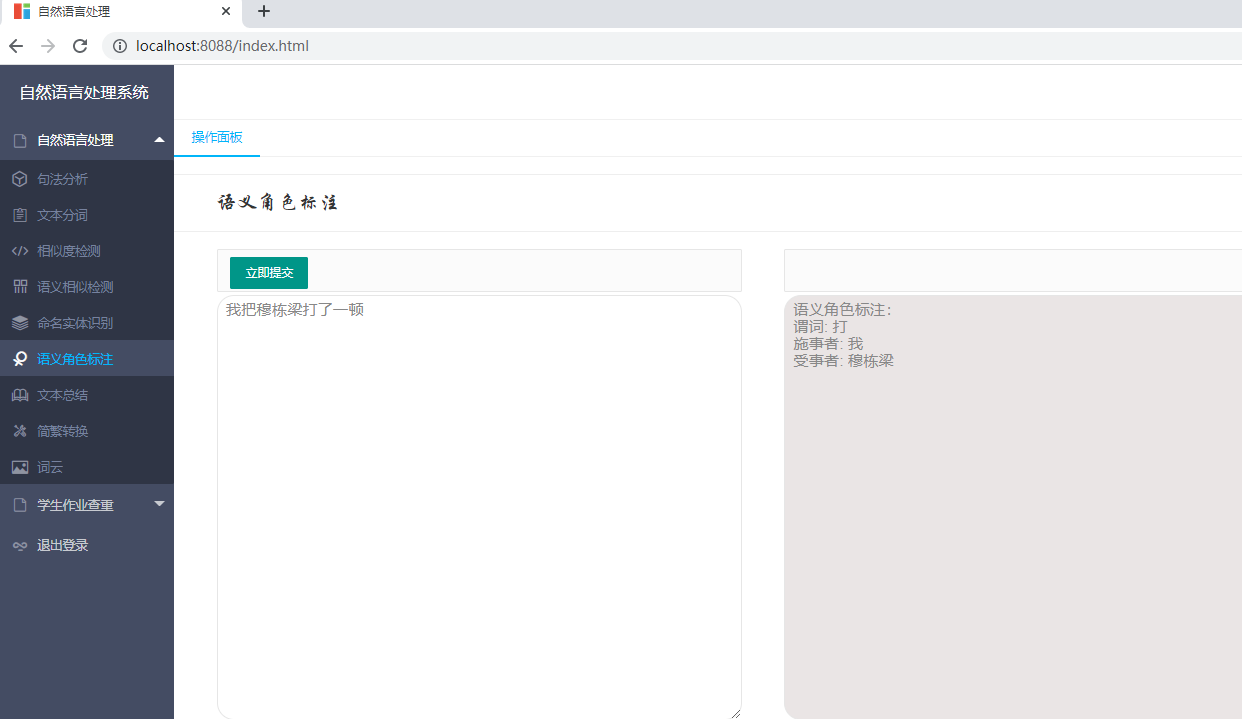
Task: Click the grid icon beside 语义相似检测
Action: (x=19, y=287)
